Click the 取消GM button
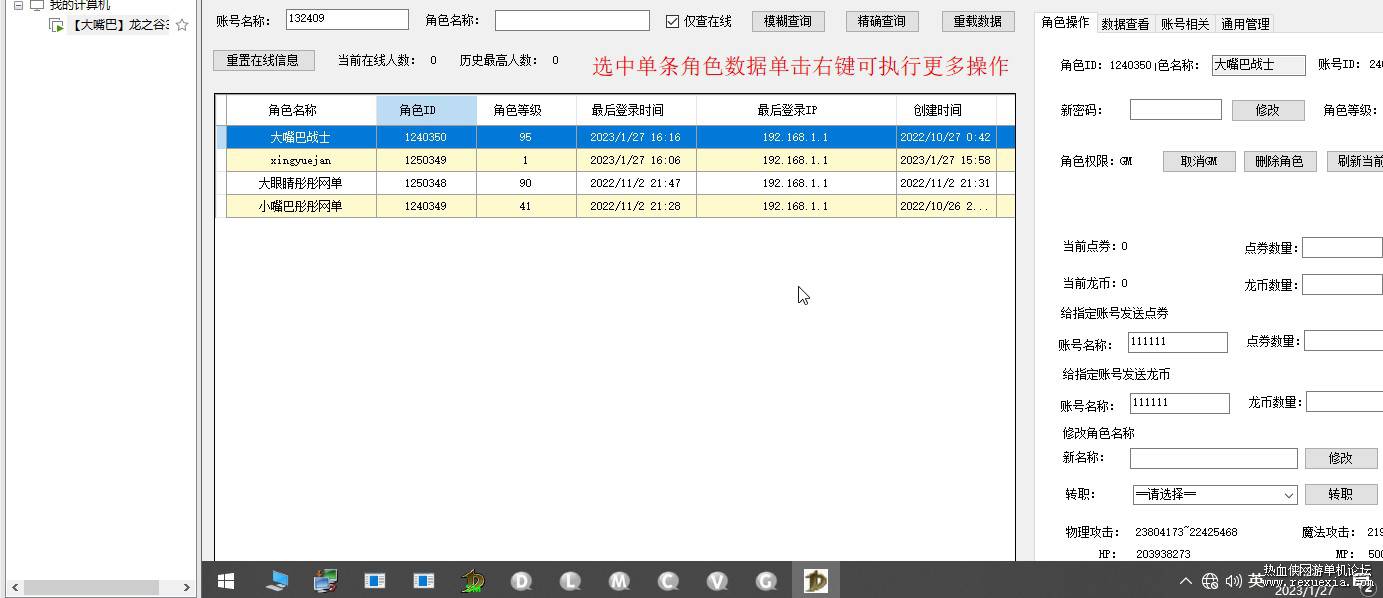The image size is (1383, 598). (x=1199, y=161)
